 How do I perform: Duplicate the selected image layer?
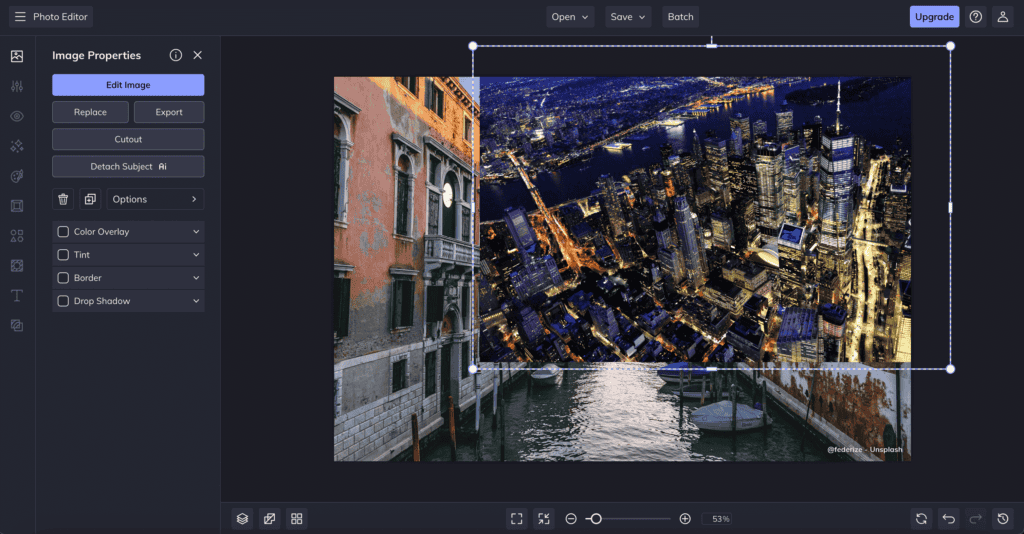pyautogui.click(x=90, y=199)
